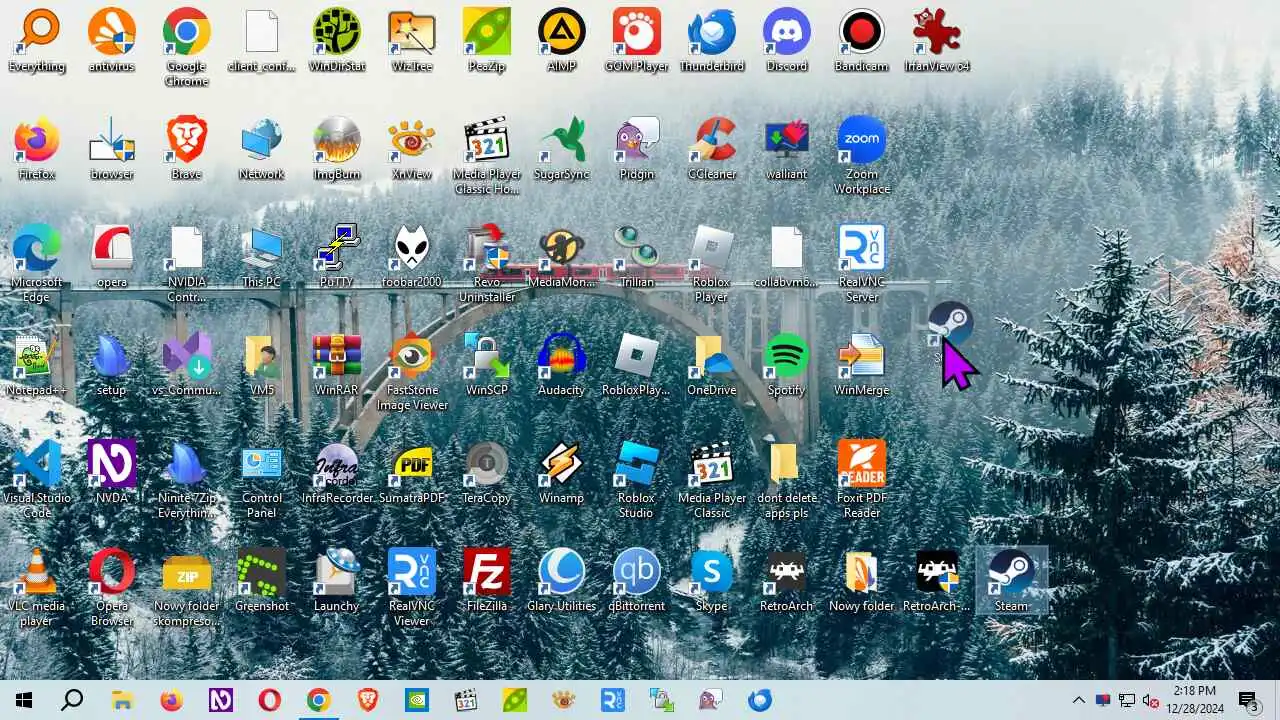This screenshot has width=1280, height=720.
Task: Select the Media Player Classic Home Cinema icon
Action: [487, 155]
